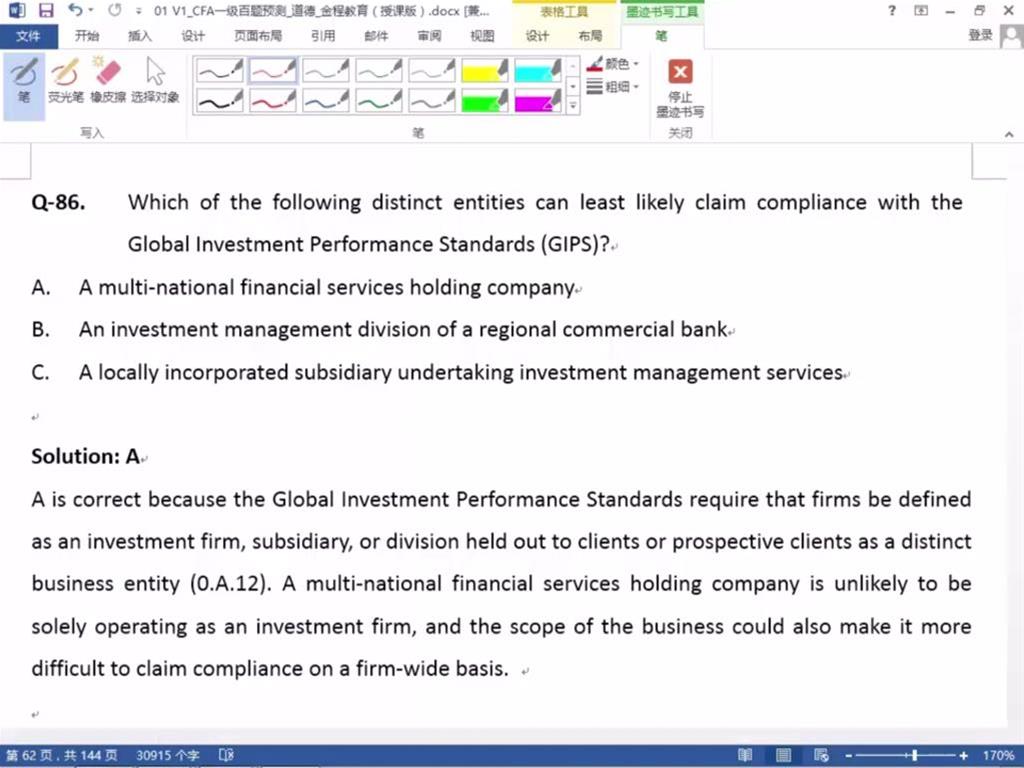Click the Word application icon

pyautogui.click(x=16, y=10)
